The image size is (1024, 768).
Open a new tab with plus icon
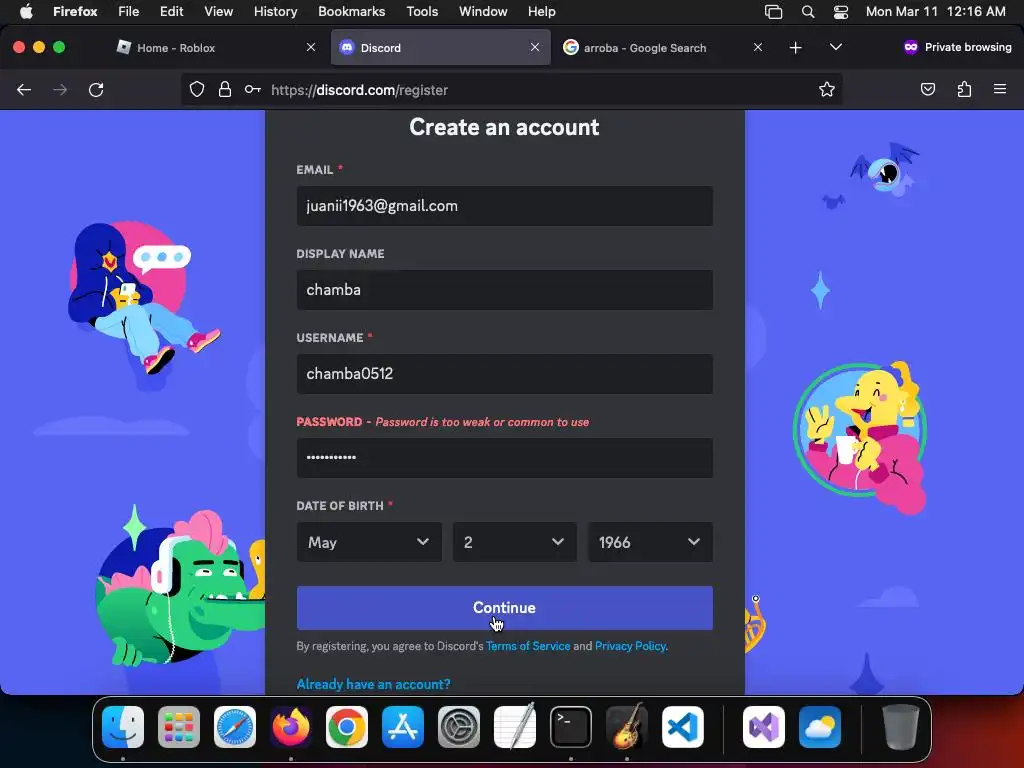click(x=795, y=48)
